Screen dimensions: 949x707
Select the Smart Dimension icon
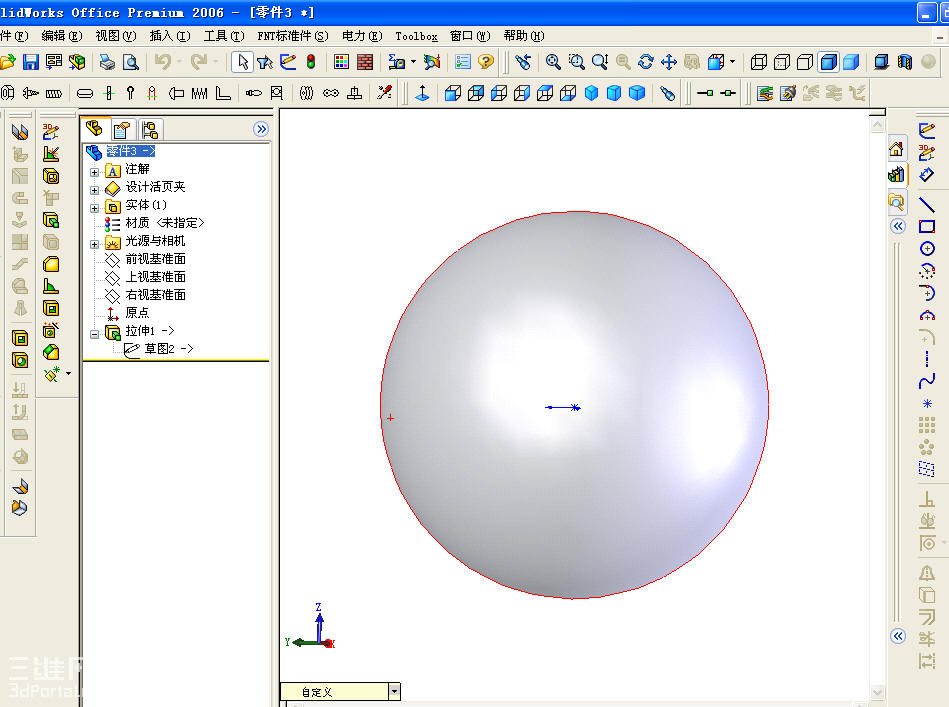click(927, 175)
